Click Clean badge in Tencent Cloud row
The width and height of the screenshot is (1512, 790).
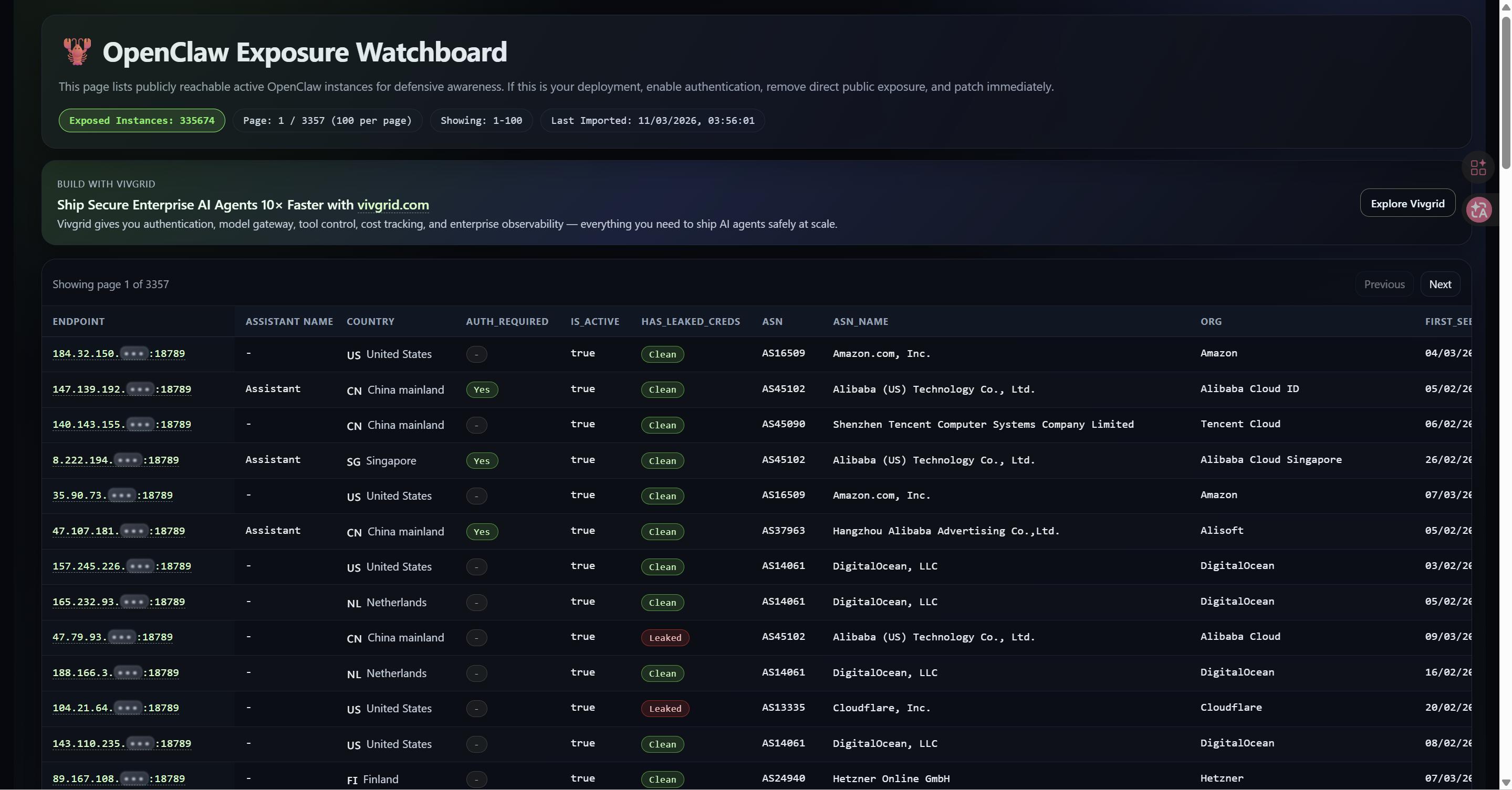[662, 425]
